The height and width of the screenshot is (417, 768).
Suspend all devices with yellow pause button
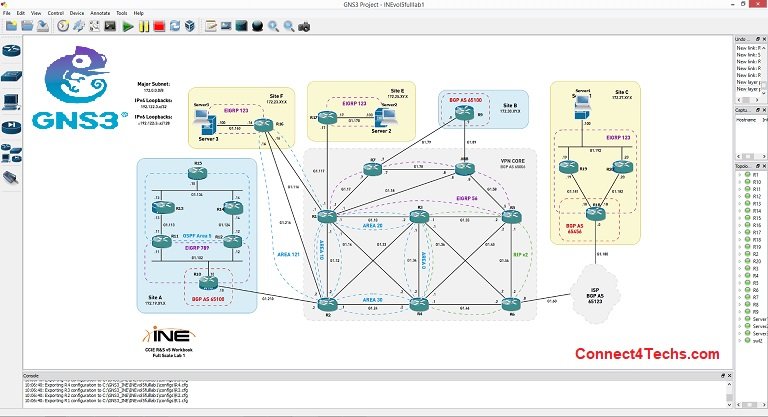click(144, 25)
